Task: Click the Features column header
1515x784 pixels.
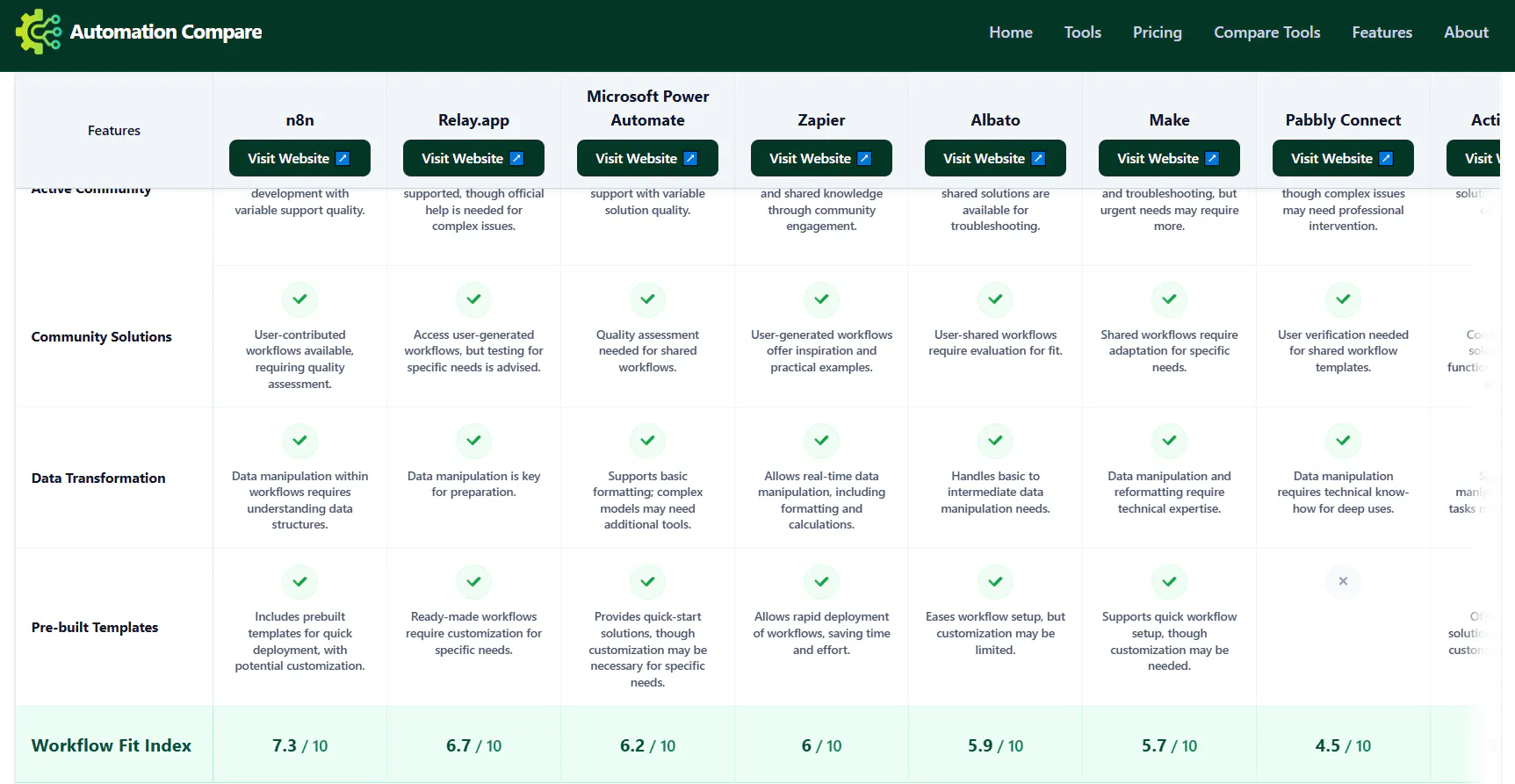Action: coord(114,131)
